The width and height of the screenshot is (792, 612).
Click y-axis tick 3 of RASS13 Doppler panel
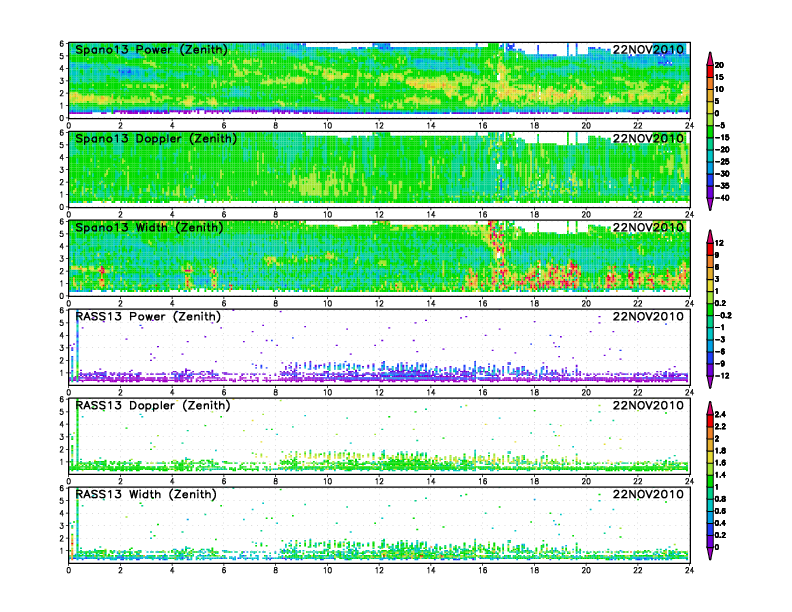(62, 436)
